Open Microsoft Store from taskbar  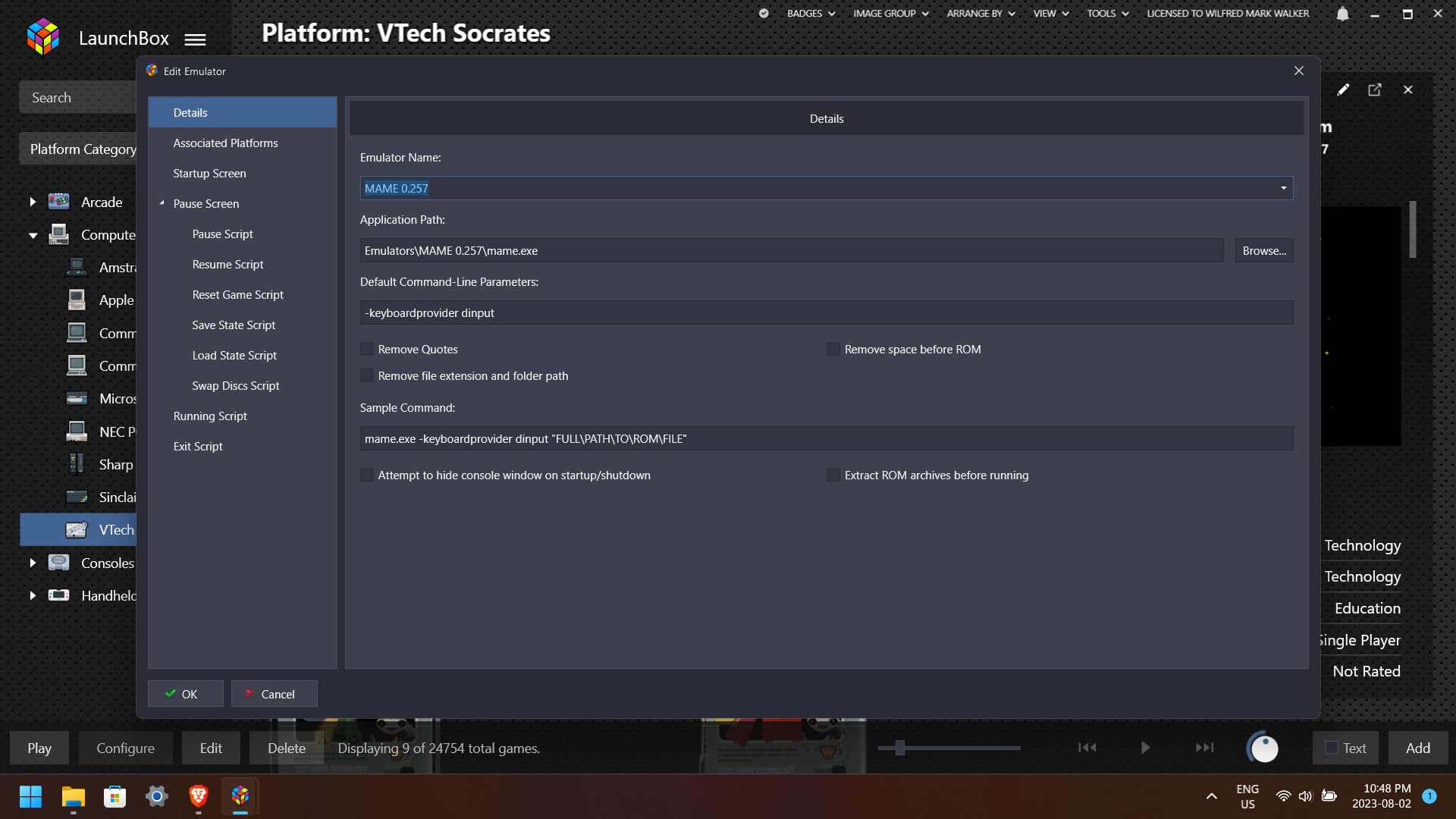coord(115,796)
